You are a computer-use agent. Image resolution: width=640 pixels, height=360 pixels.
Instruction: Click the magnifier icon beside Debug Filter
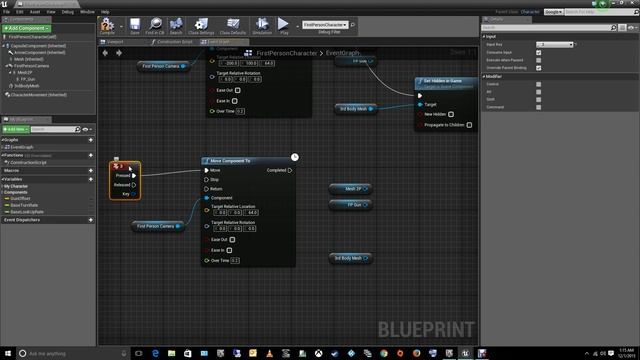353,25
